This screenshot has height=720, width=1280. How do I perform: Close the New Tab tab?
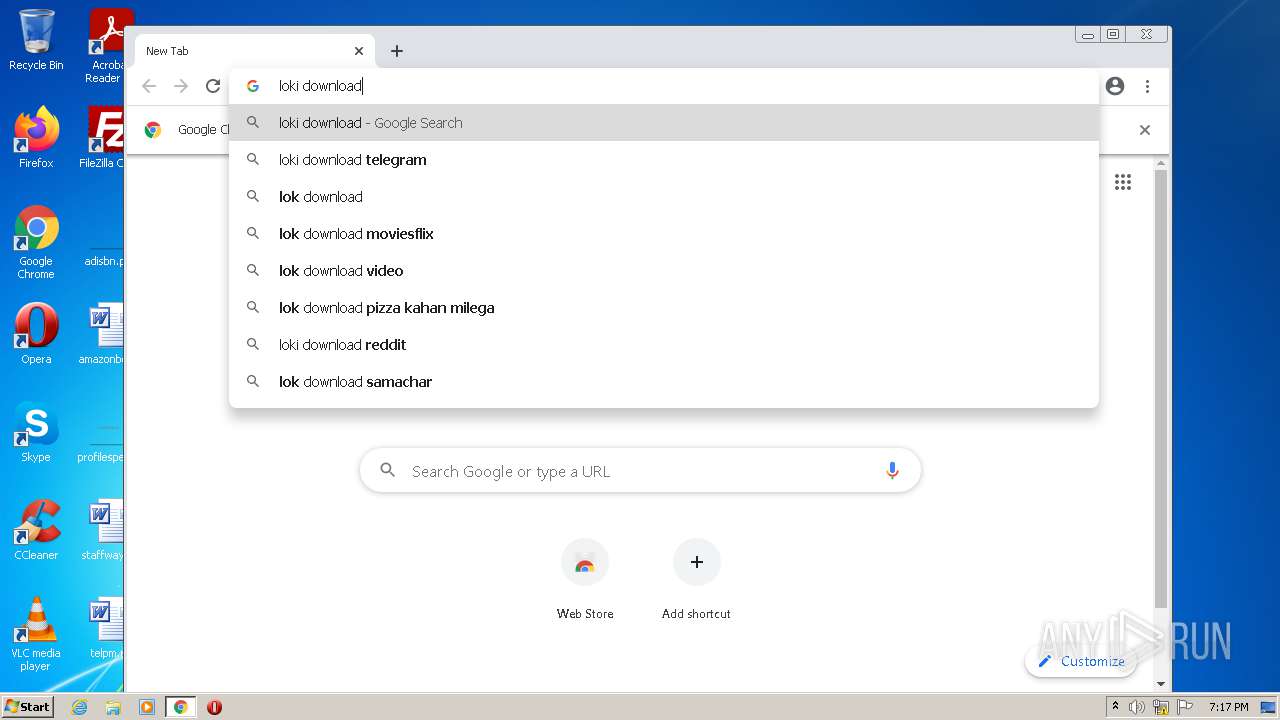[359, 51]
